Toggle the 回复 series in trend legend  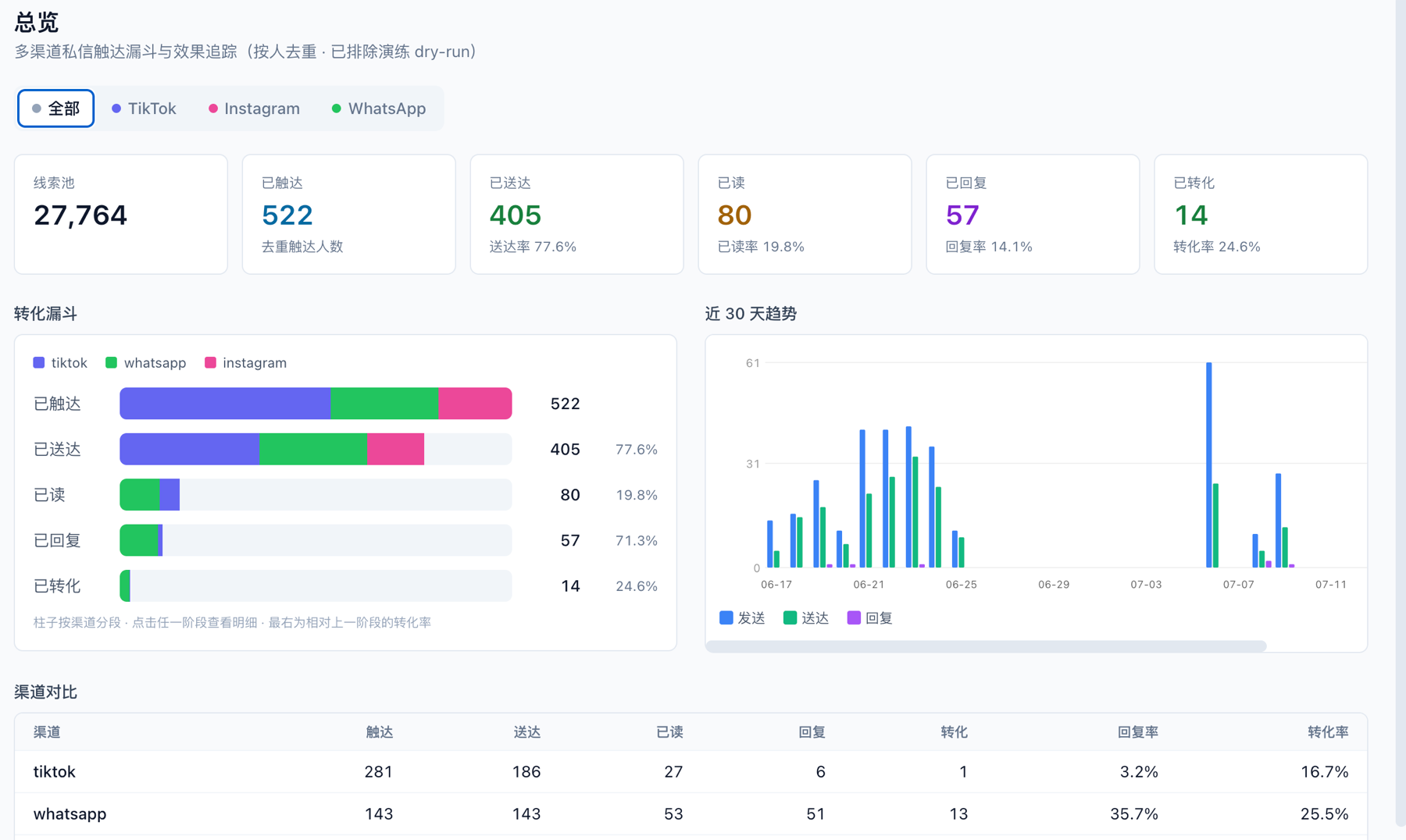870,618
